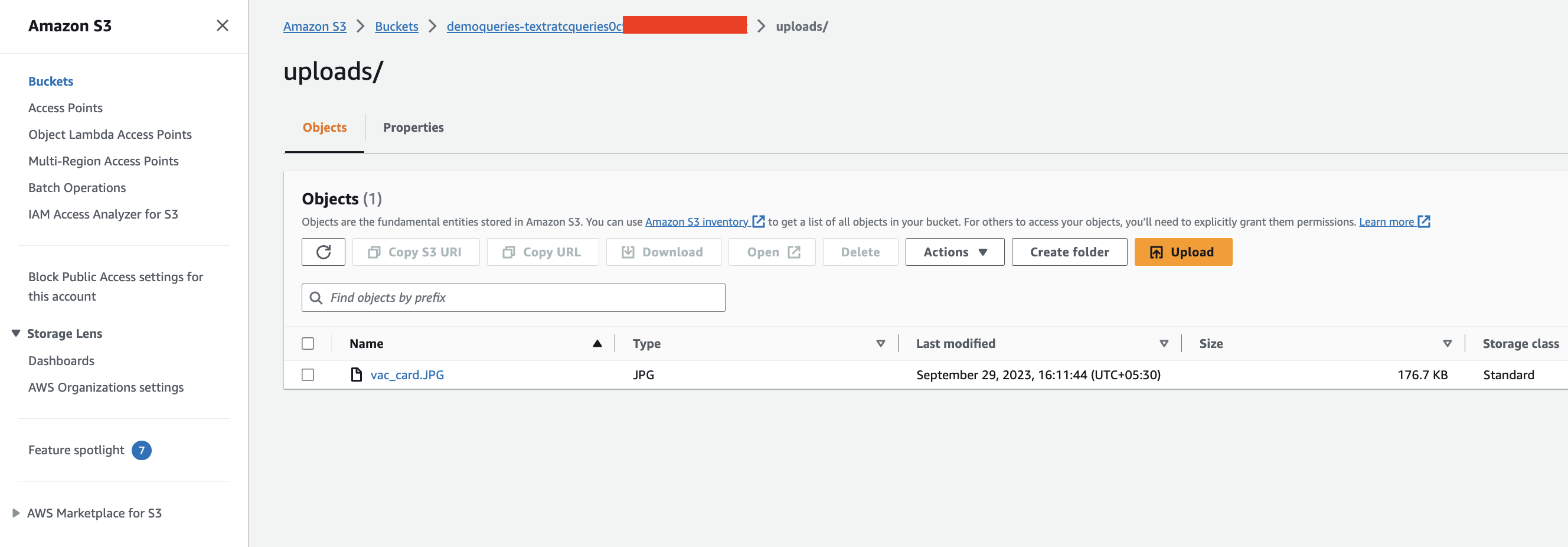Click the file icon beside vac_card.JPG
1568x547 pixels.
click(x=357, y=375)
